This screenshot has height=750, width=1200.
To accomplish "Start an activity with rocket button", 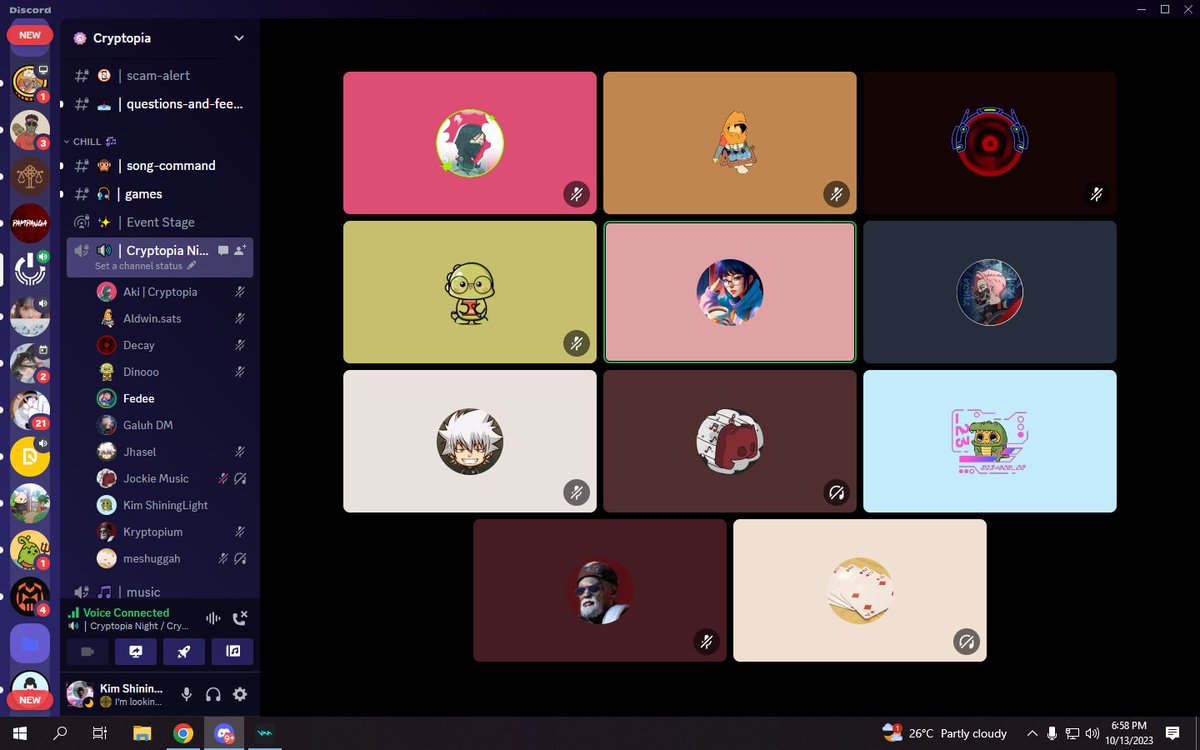I will point(184,651).
